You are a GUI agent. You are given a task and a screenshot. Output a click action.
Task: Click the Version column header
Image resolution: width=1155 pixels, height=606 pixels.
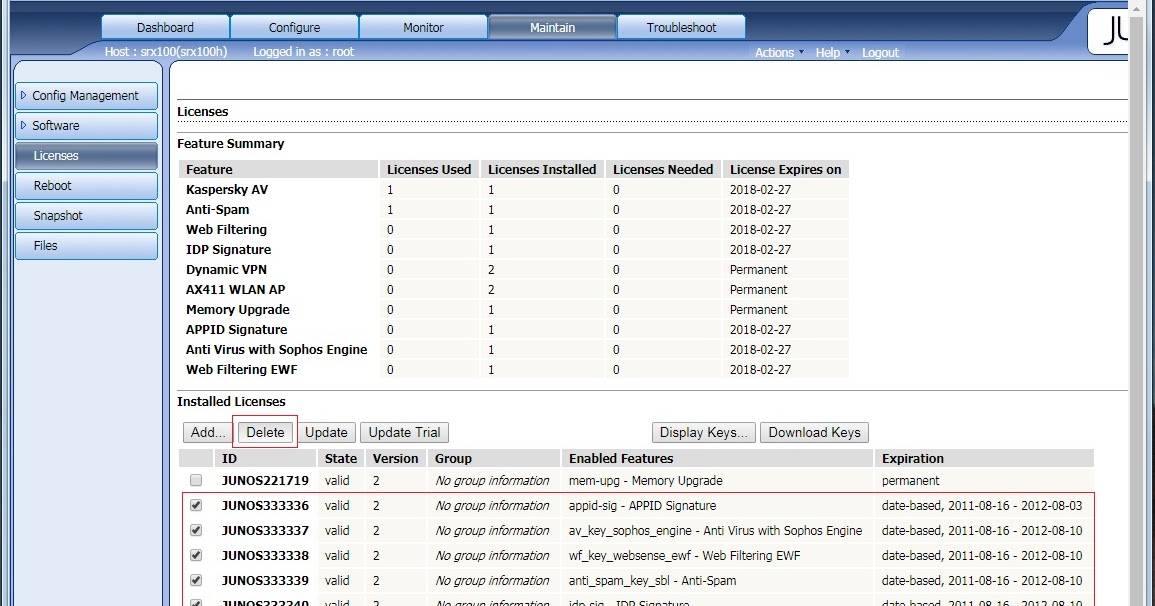pos(396,458)
